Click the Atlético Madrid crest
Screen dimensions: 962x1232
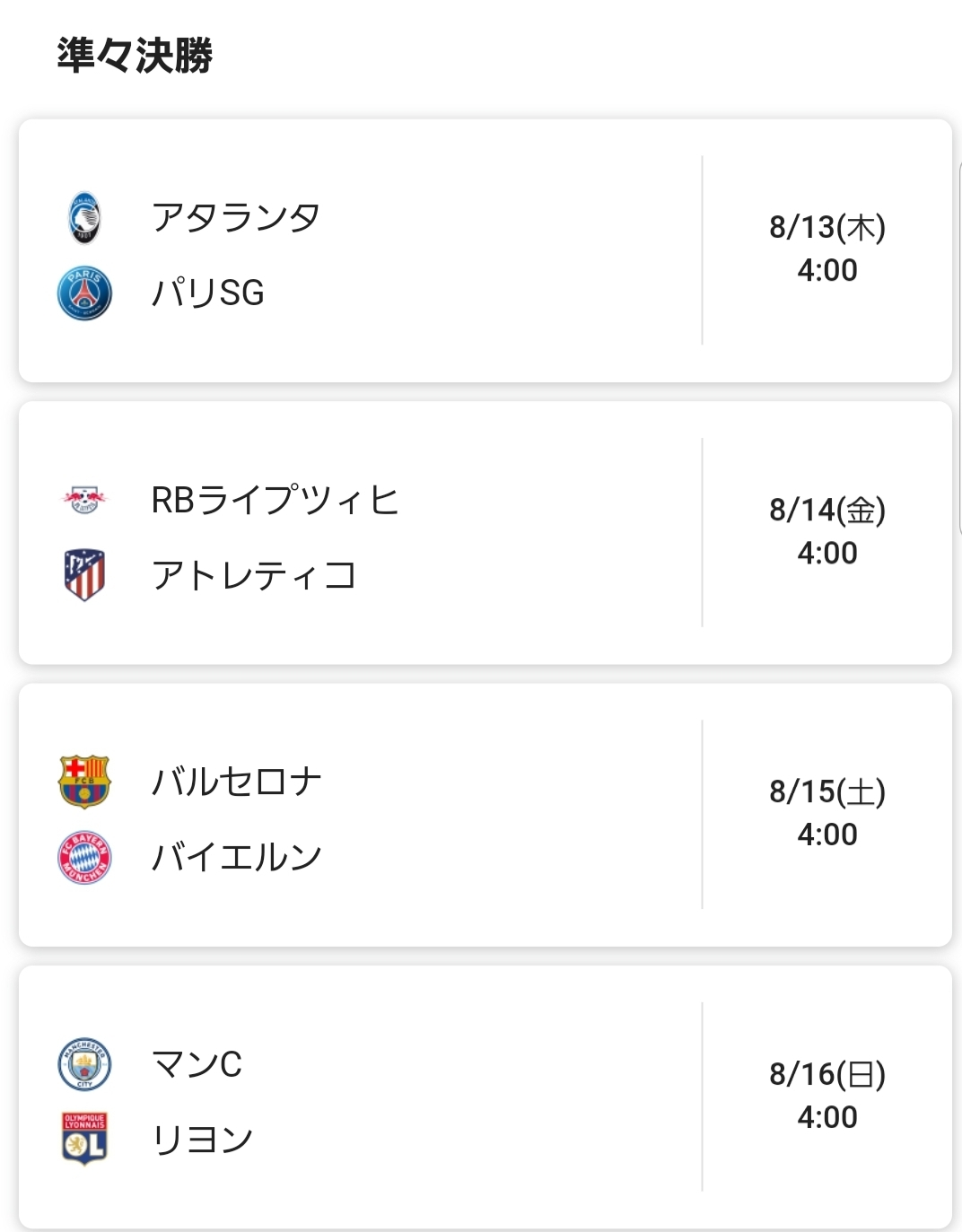[84, 575]
